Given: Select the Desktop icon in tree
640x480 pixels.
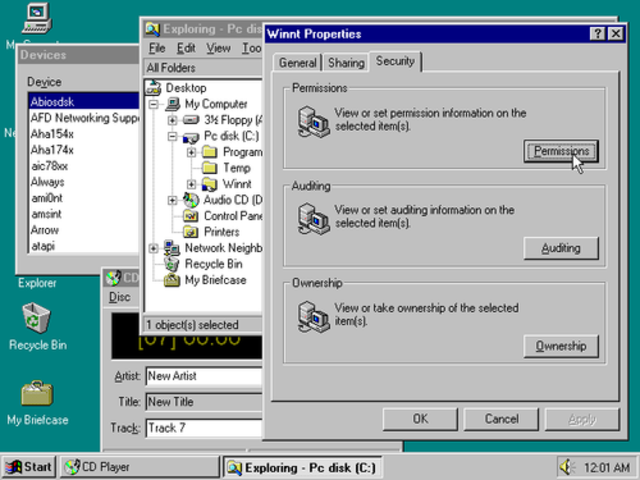Looking at the screenshot, I should [x=154, y=88].
